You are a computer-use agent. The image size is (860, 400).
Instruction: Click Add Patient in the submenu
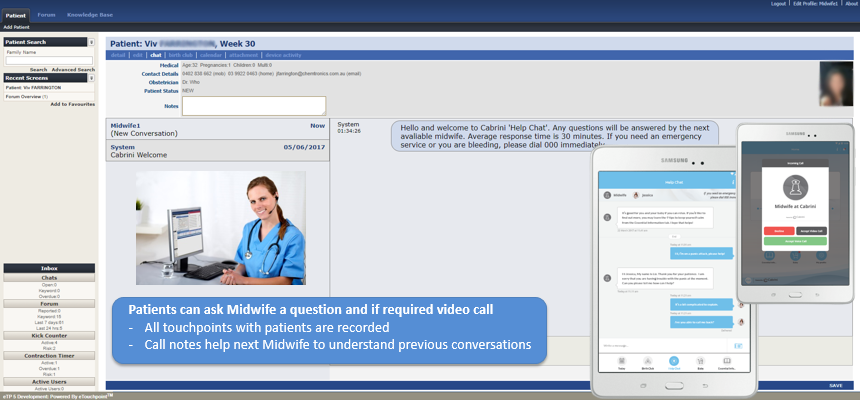pyautogui.click(x=16, y=27)
